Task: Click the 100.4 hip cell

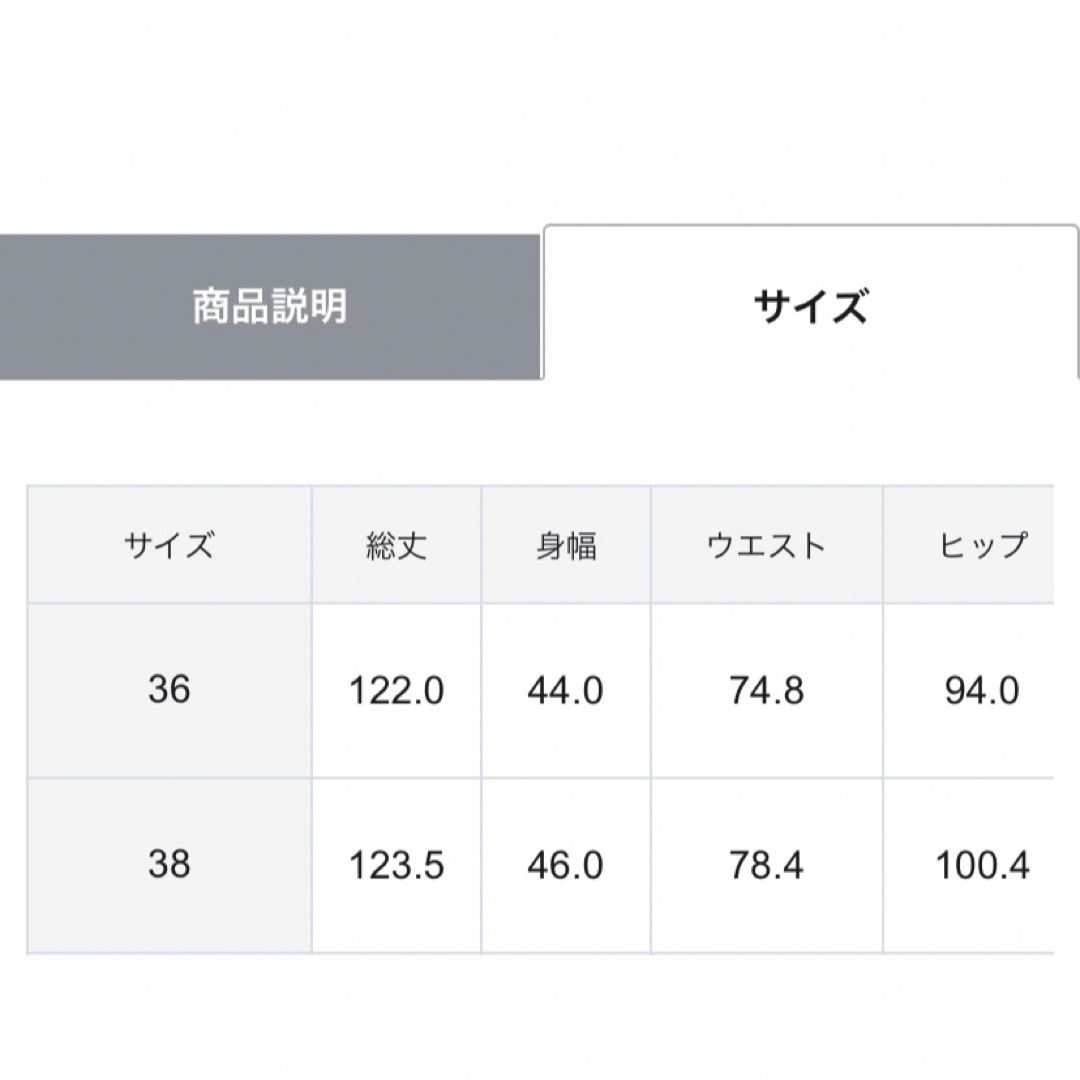Action: tap(969, 866)
